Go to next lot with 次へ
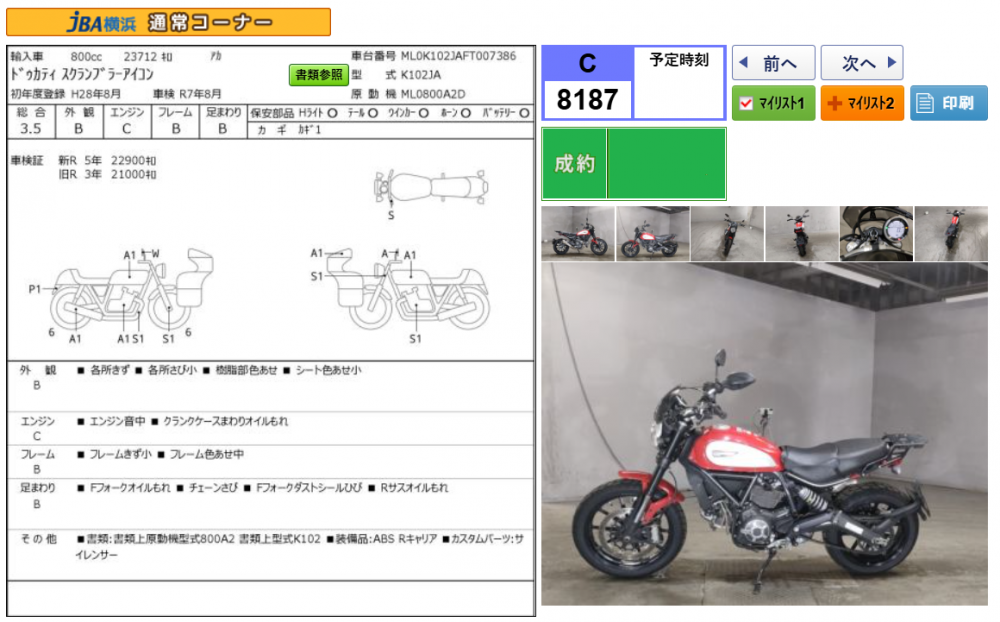The height and width of the screenshot is (622, 1000). tap(862, 63)
